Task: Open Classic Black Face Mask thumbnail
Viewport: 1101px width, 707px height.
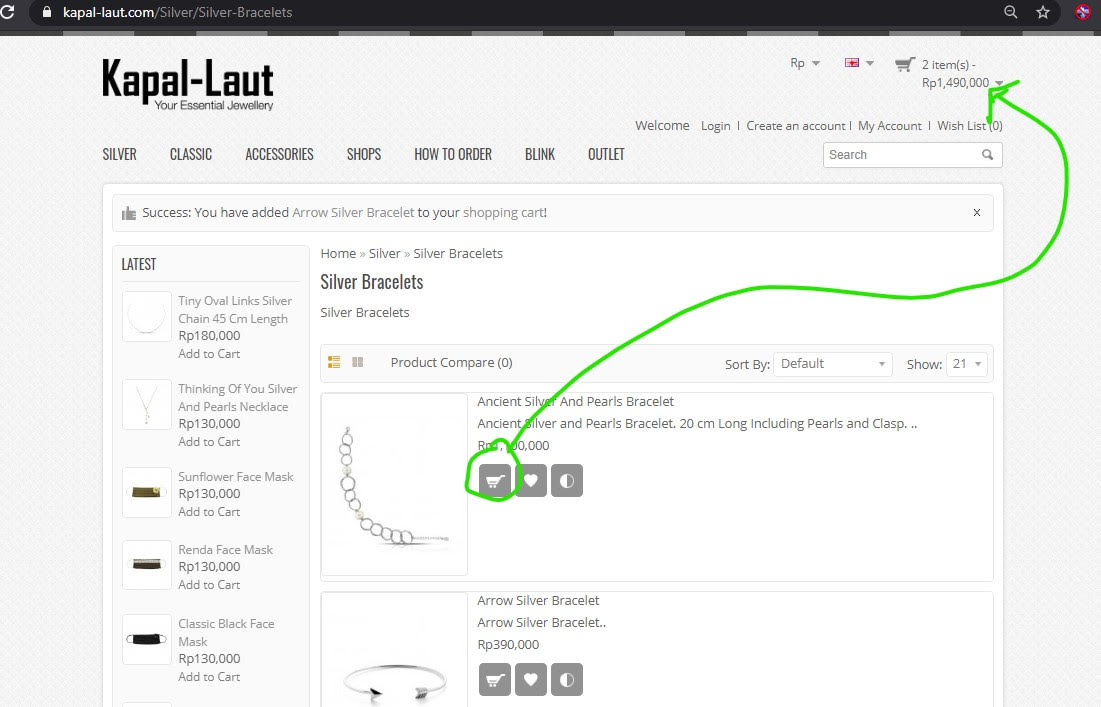Action: (147, 640)
